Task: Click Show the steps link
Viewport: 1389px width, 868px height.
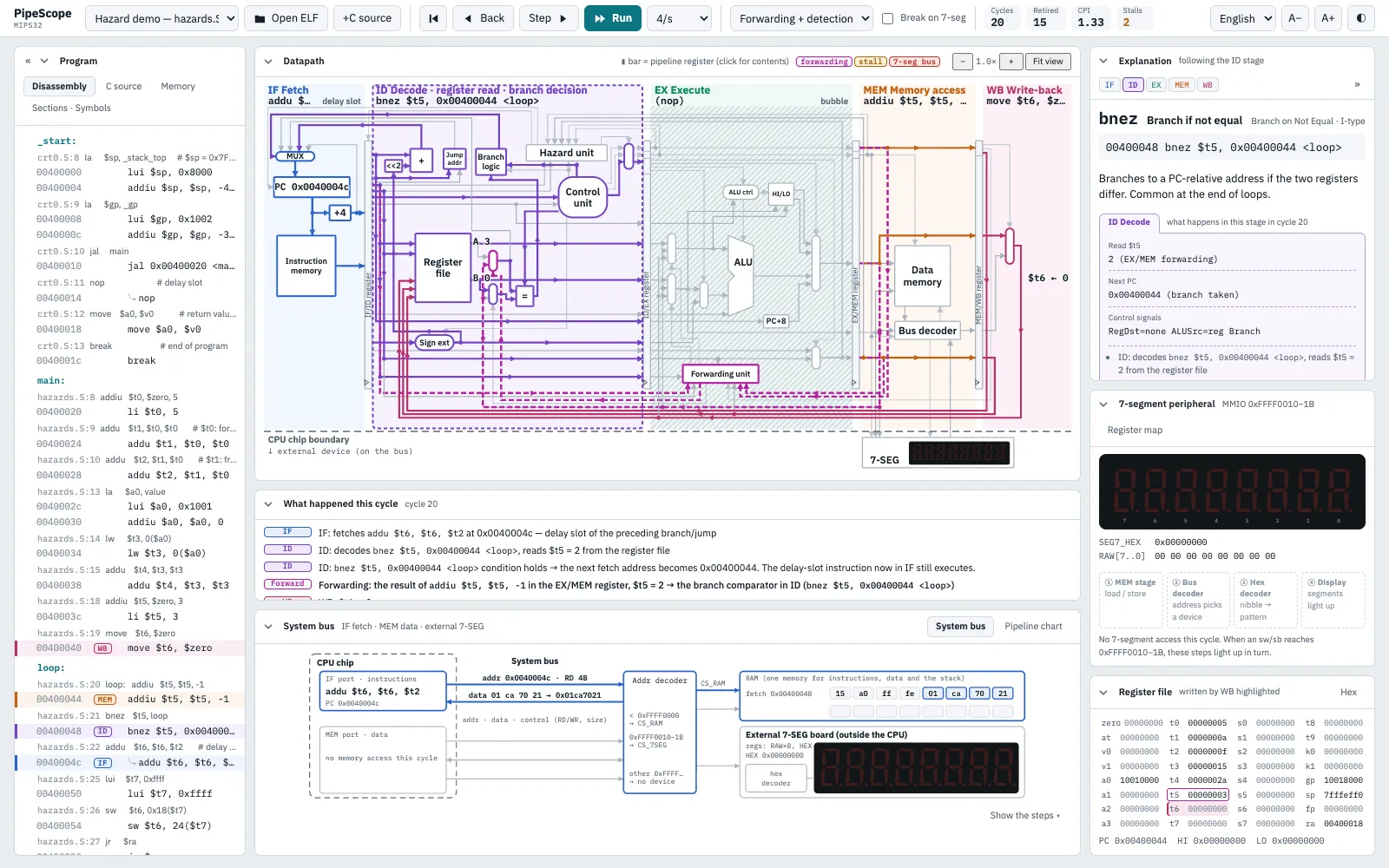Action: click(x=1024, y=816)
